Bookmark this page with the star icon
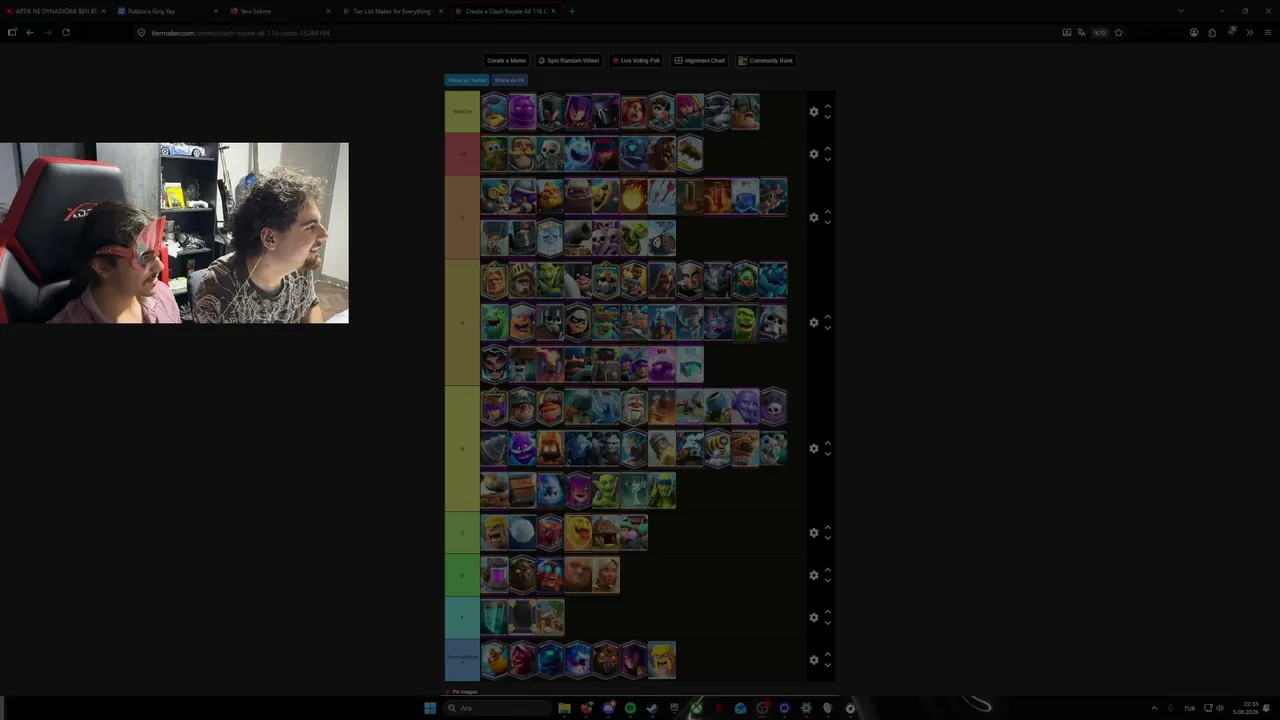Screen dimensions: 1280x720 point(1118,32)
